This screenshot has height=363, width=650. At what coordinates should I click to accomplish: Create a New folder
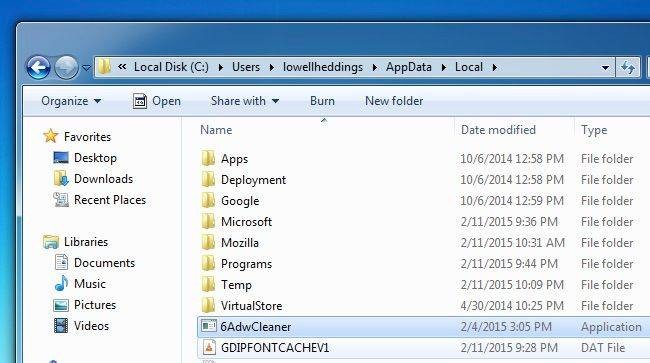(x=394, y=101)
